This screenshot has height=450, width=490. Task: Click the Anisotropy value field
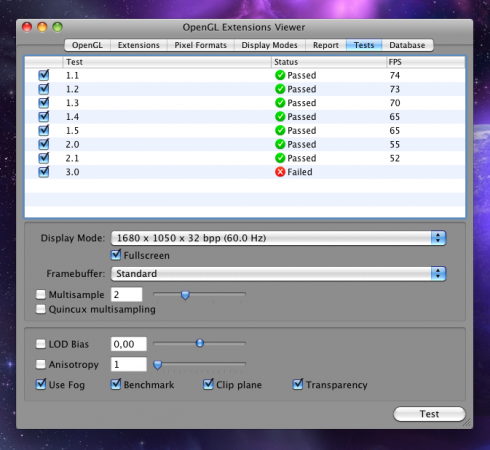pos(129,364)
